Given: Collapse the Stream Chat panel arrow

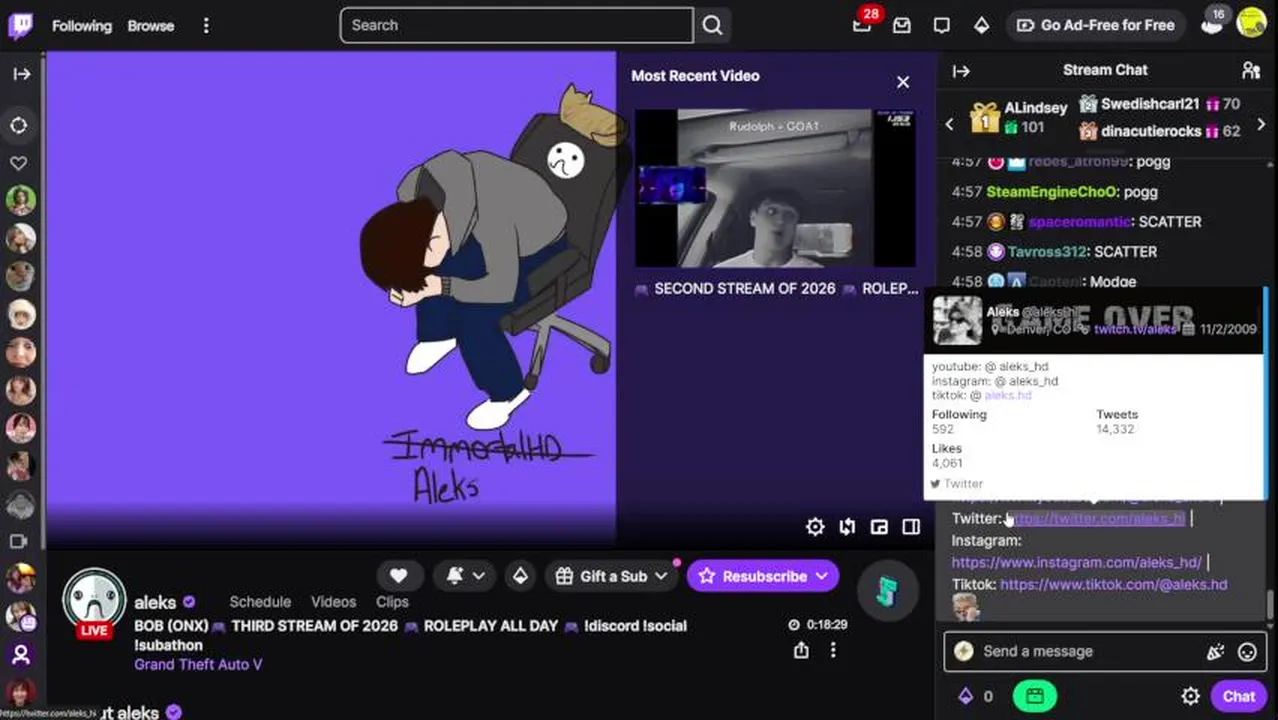Looking at the screenshot, I should click(961, 71).
